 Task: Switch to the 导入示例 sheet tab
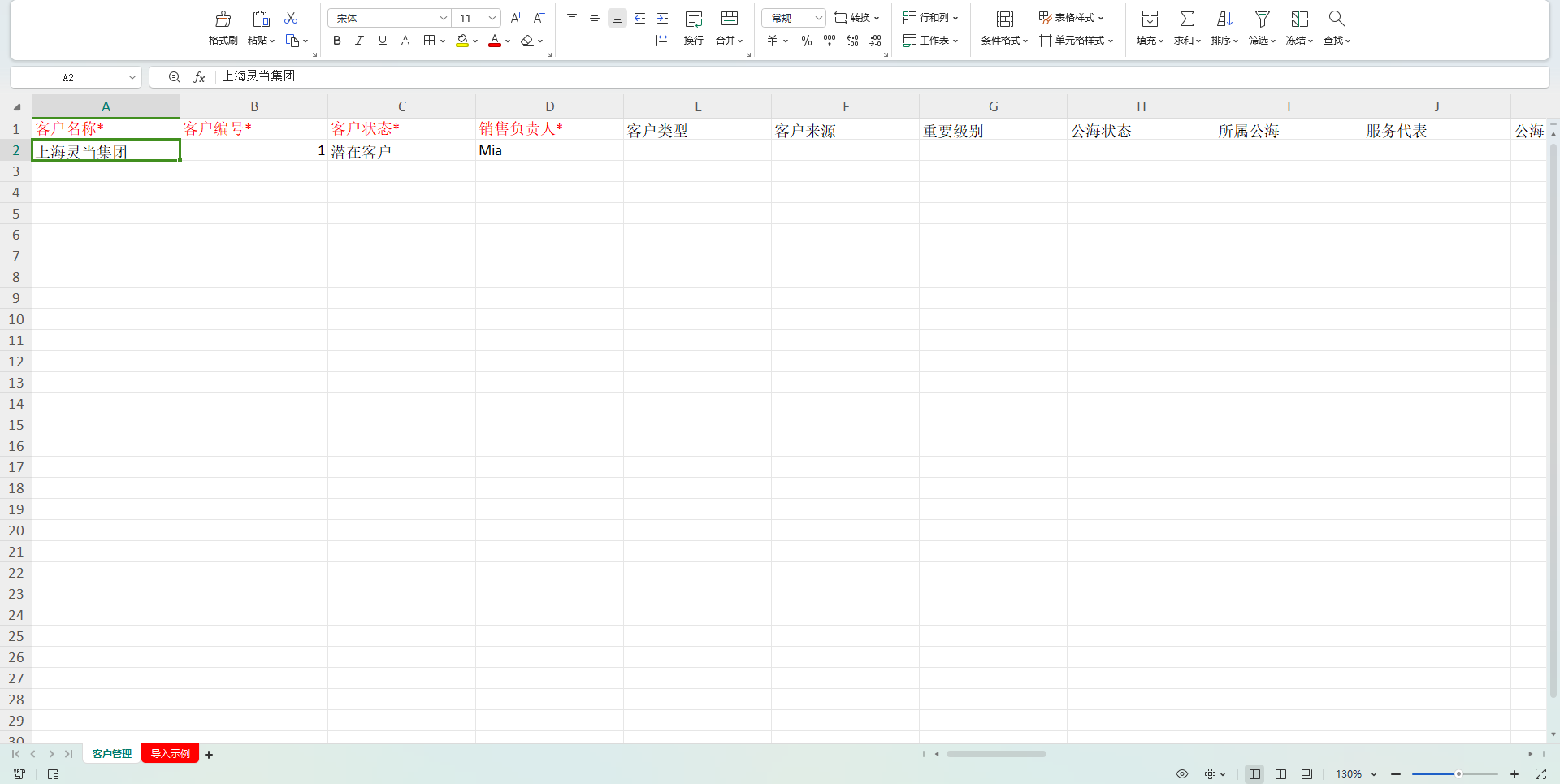pyautogui.click(x=170, y=754)
